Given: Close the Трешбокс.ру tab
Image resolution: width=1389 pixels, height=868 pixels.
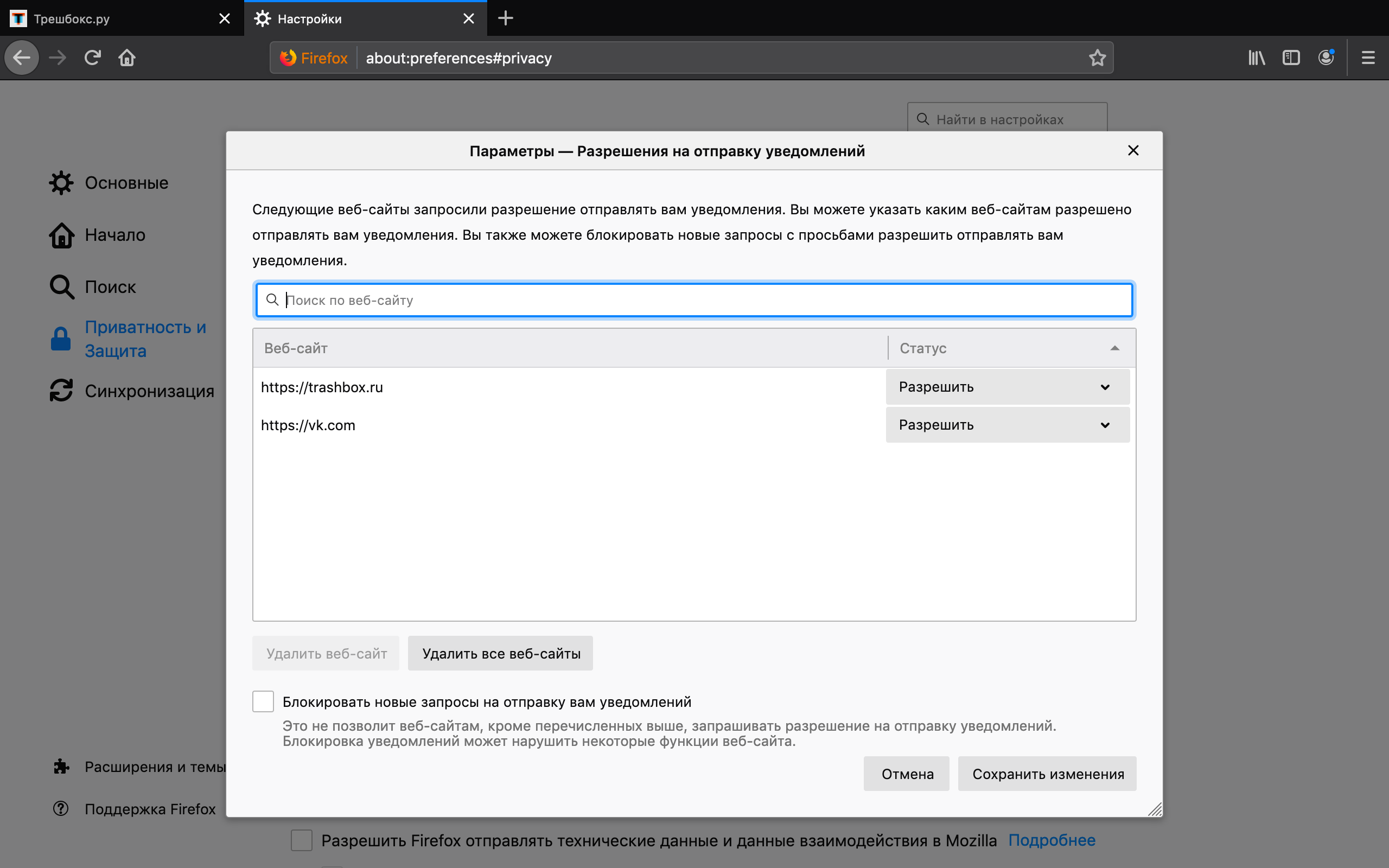Looking at the screenshot, I should (225, 18).
